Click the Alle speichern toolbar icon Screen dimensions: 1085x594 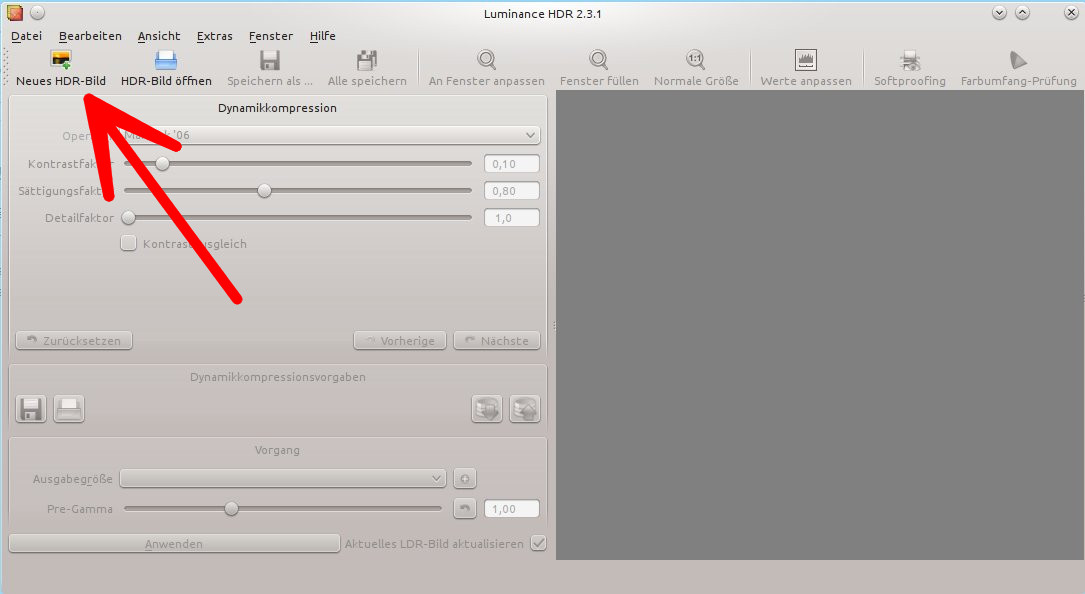coord(367,60)
